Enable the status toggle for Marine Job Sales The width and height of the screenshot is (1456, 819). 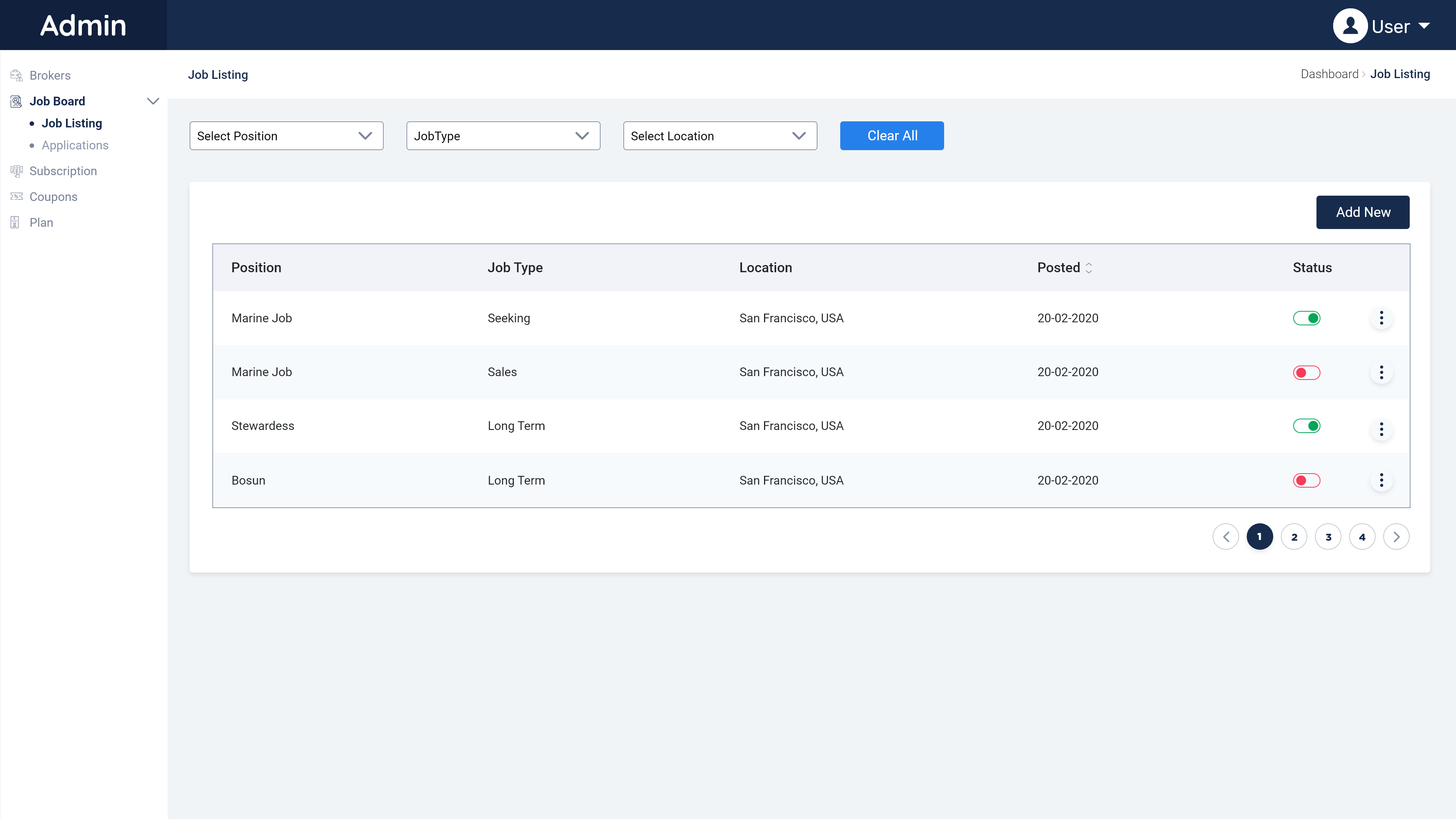pyautogui.click(x=1306, y=372)
